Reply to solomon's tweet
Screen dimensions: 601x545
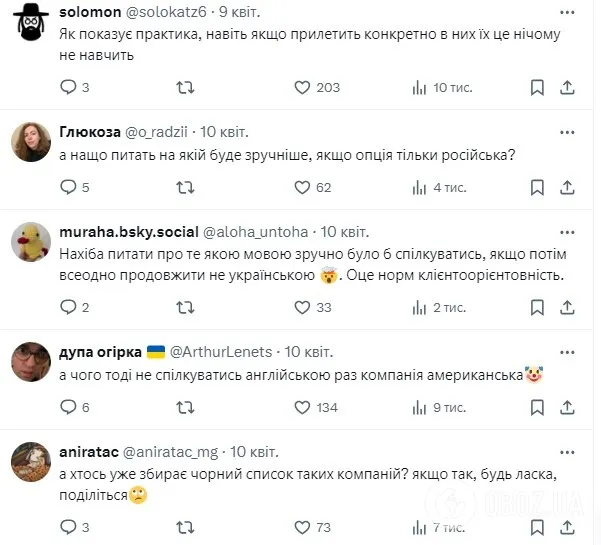click(x=69, y=88)
